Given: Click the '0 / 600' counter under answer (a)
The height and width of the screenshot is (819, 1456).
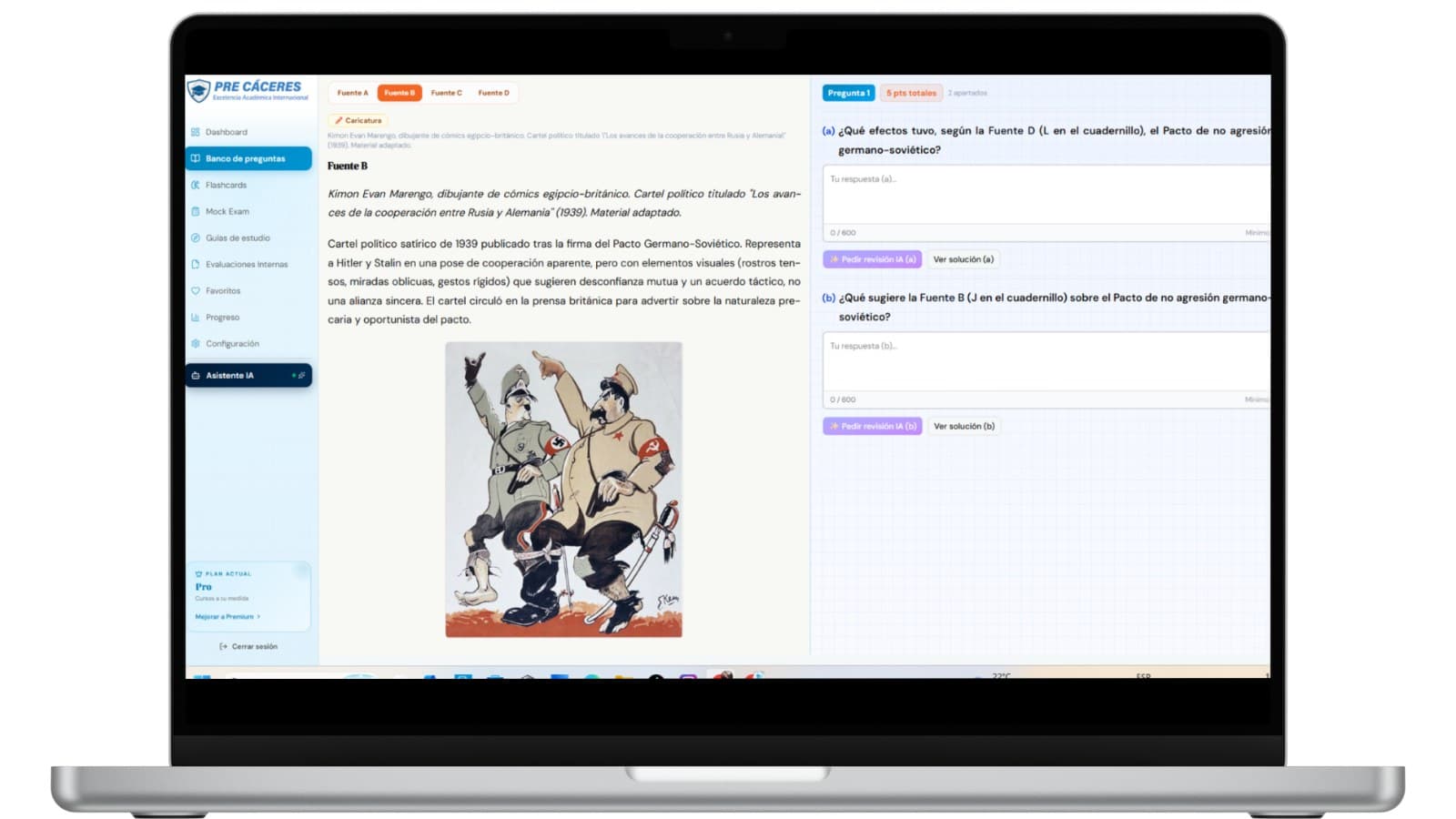Looking at the screenshot, I should (843, 233).
